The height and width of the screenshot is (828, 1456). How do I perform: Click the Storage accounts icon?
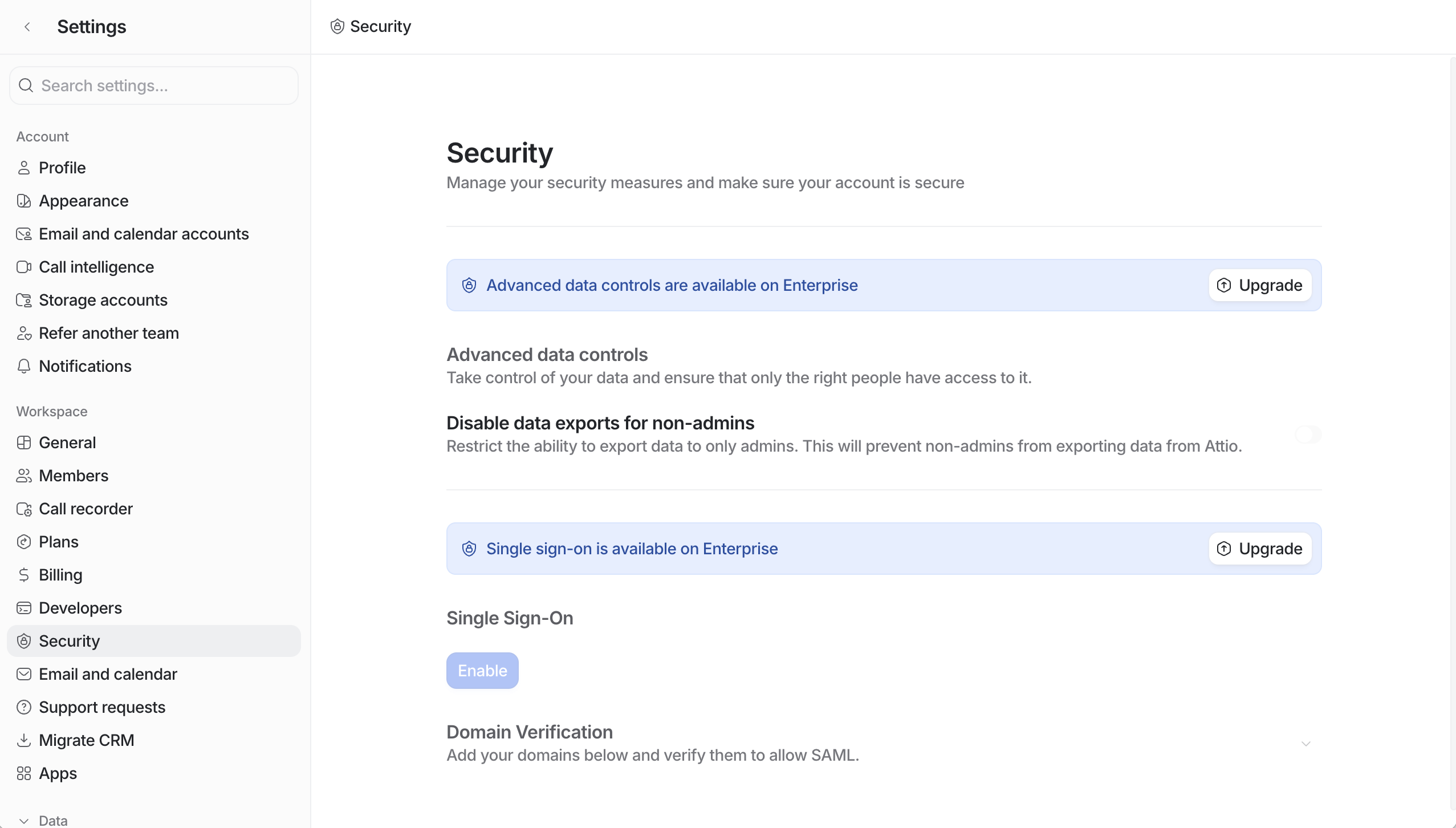pos(24,300)
